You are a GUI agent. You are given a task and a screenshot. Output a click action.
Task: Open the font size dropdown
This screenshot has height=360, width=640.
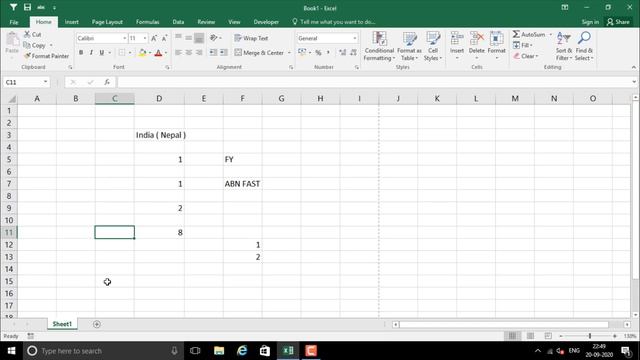click(144, 38)
